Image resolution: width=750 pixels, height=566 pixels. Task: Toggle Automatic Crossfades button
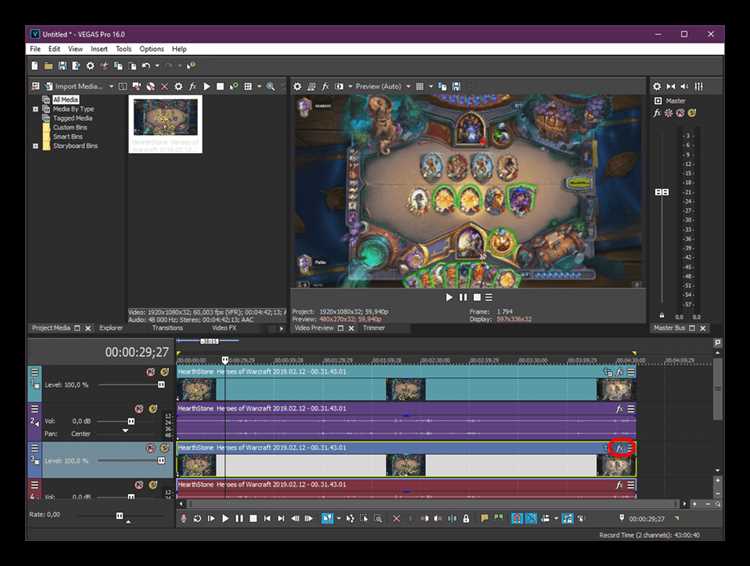[x=531, y=518]
